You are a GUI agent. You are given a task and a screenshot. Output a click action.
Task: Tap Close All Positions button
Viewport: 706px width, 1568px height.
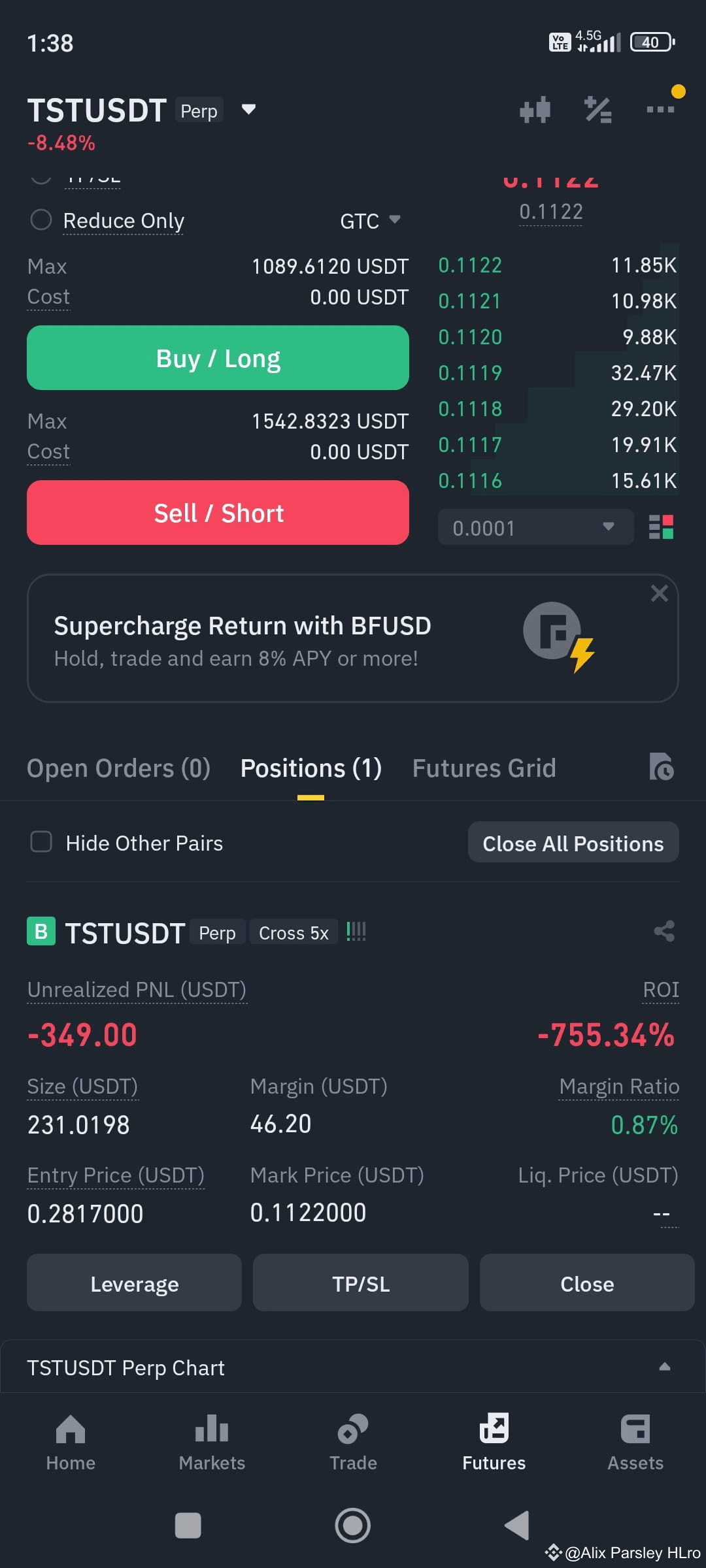click(x=573, y=843)
